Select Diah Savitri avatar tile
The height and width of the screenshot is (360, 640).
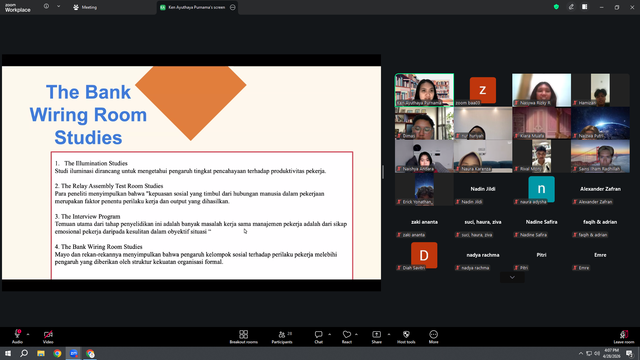click(x=424, y=256)
